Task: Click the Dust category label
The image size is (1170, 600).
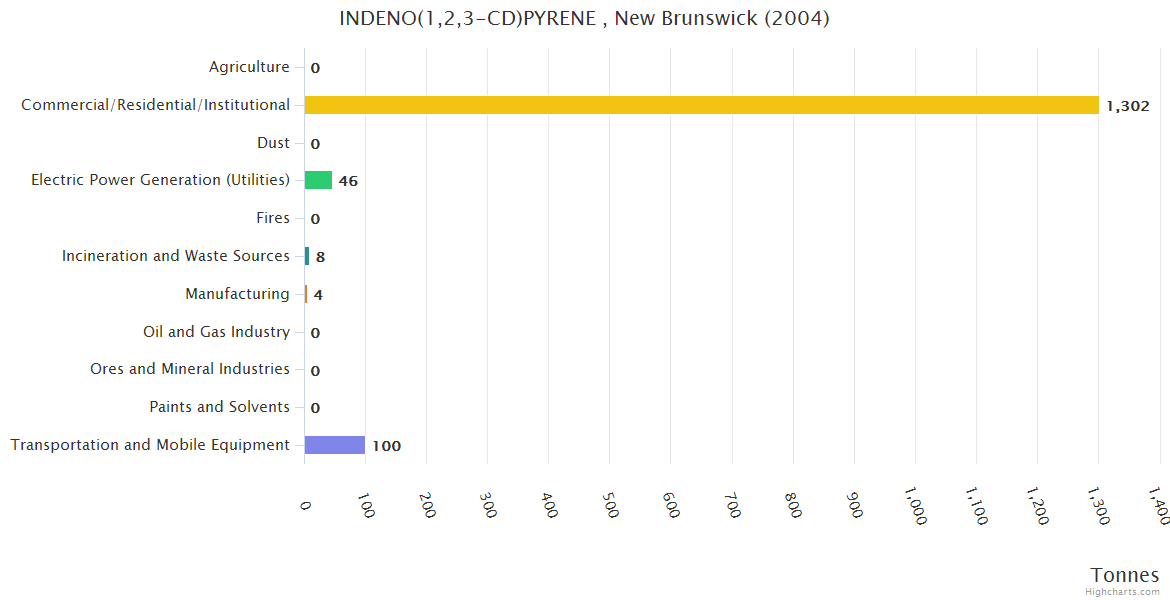Action: point(273,143)
